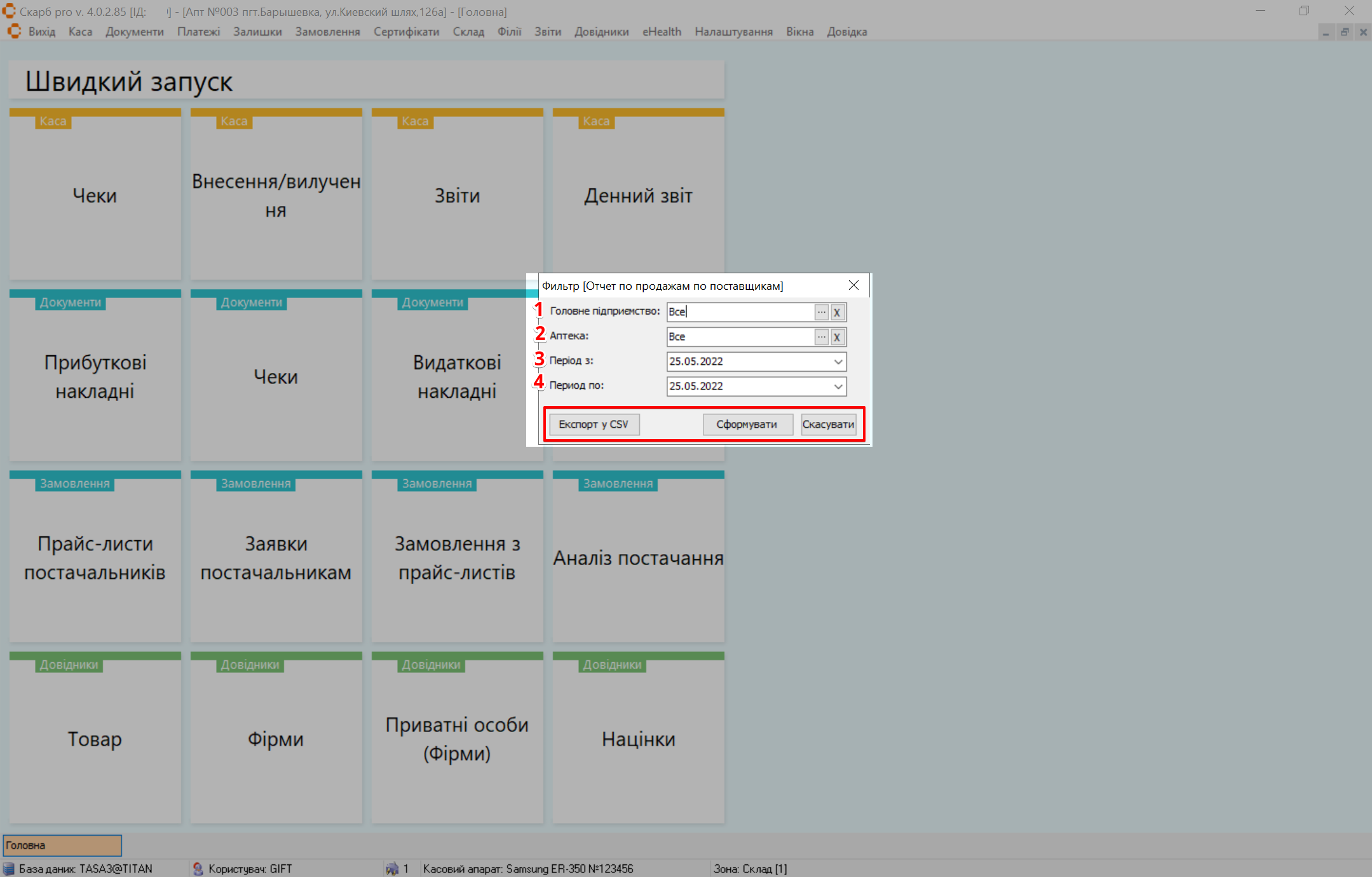Close the Фильтр dialog
Screen dimensions: 1372x877
[853, 285]
